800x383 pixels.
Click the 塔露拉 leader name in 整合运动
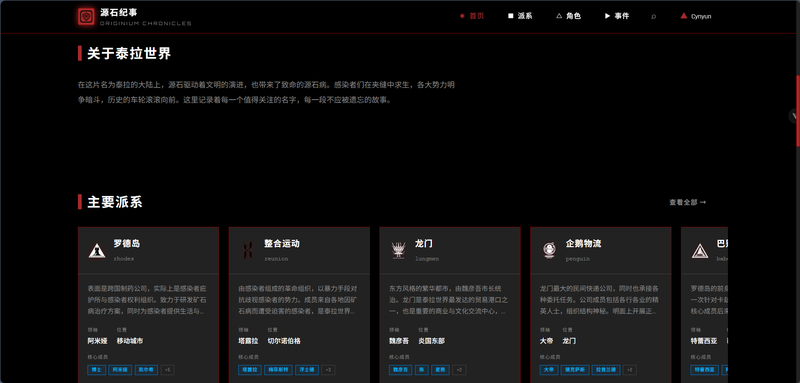coord(248,341)
